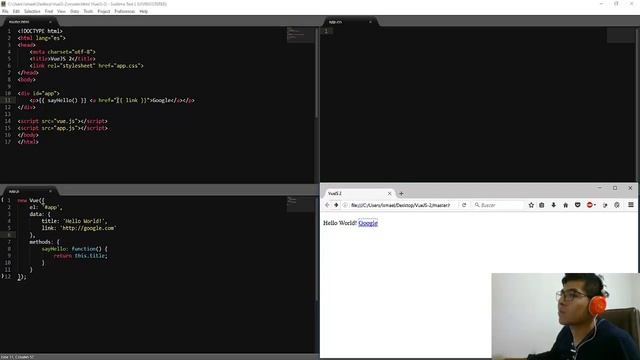Open the Edit menu
Viewport: 640px width, 360px height.
click(16, 11)
